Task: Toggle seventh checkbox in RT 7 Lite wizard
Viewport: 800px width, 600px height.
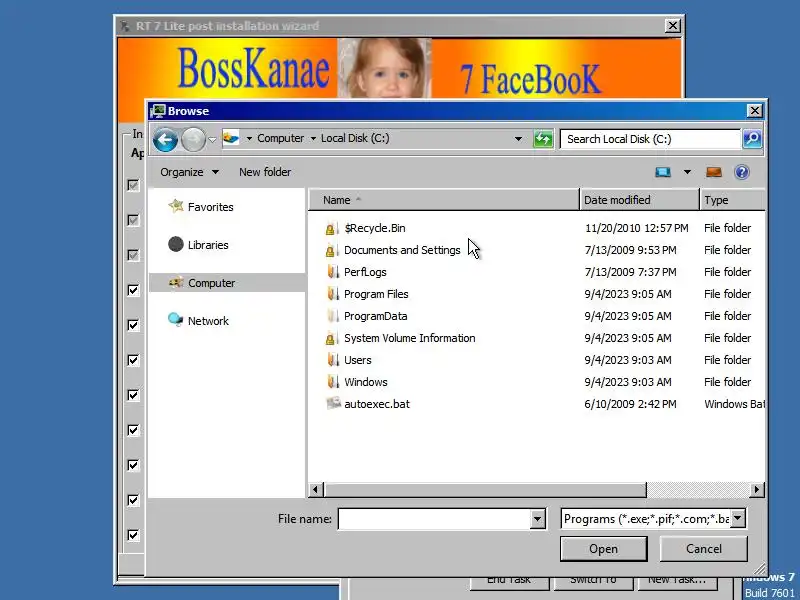Action: [133, 395]
